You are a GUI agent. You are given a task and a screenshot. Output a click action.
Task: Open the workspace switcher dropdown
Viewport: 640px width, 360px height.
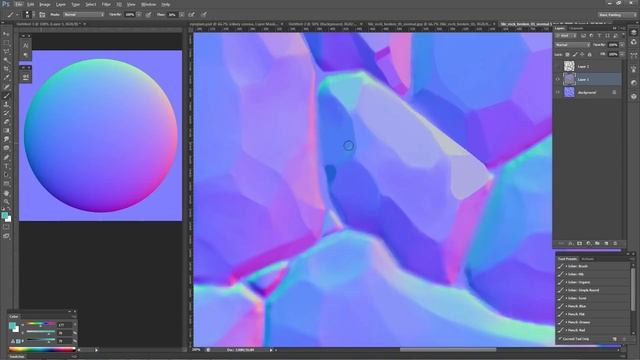coord(616,15)
